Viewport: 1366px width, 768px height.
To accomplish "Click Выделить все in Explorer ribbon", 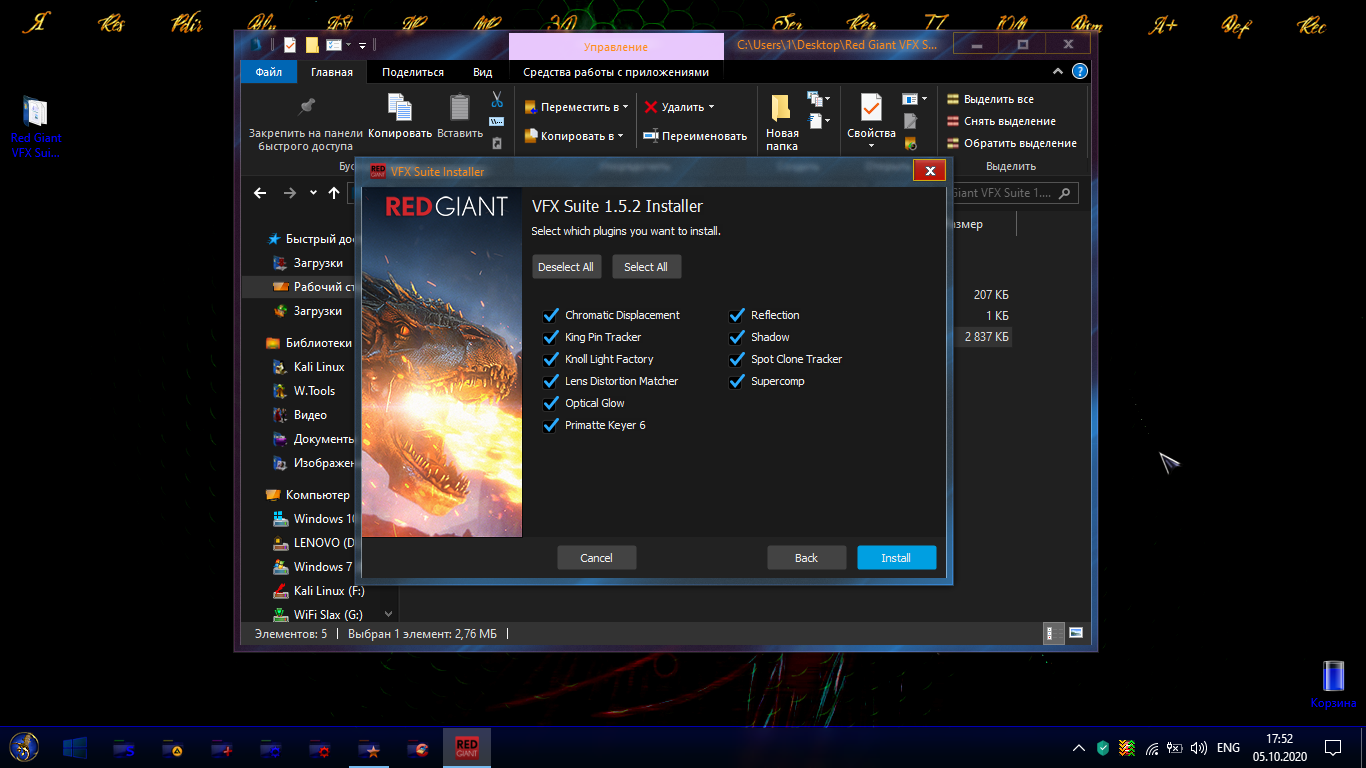I will click(991, 99).
